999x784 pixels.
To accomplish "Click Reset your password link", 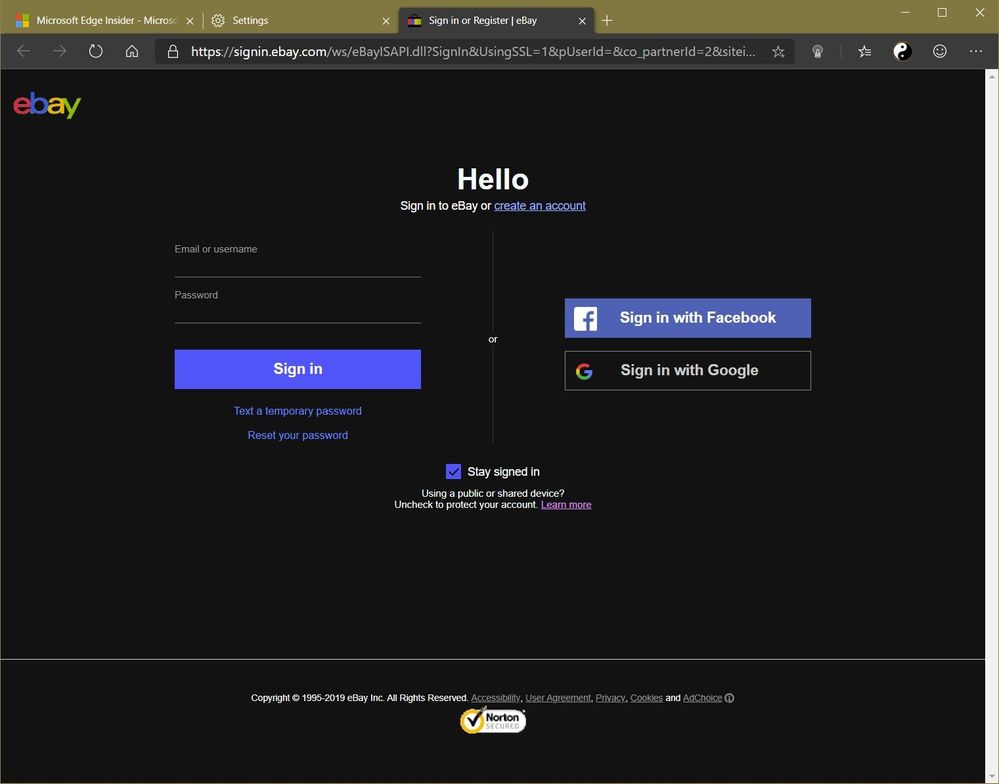I will [298, 435].
